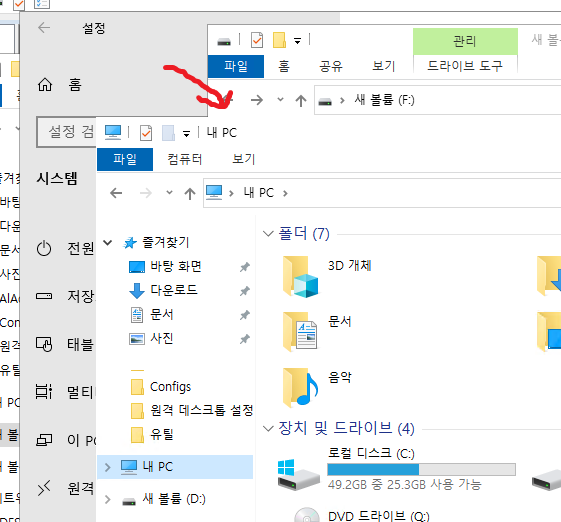This screenshot has width=561, height=522.
Task: Select 유틸 folder in navigation pane
Action: (162, 435)
